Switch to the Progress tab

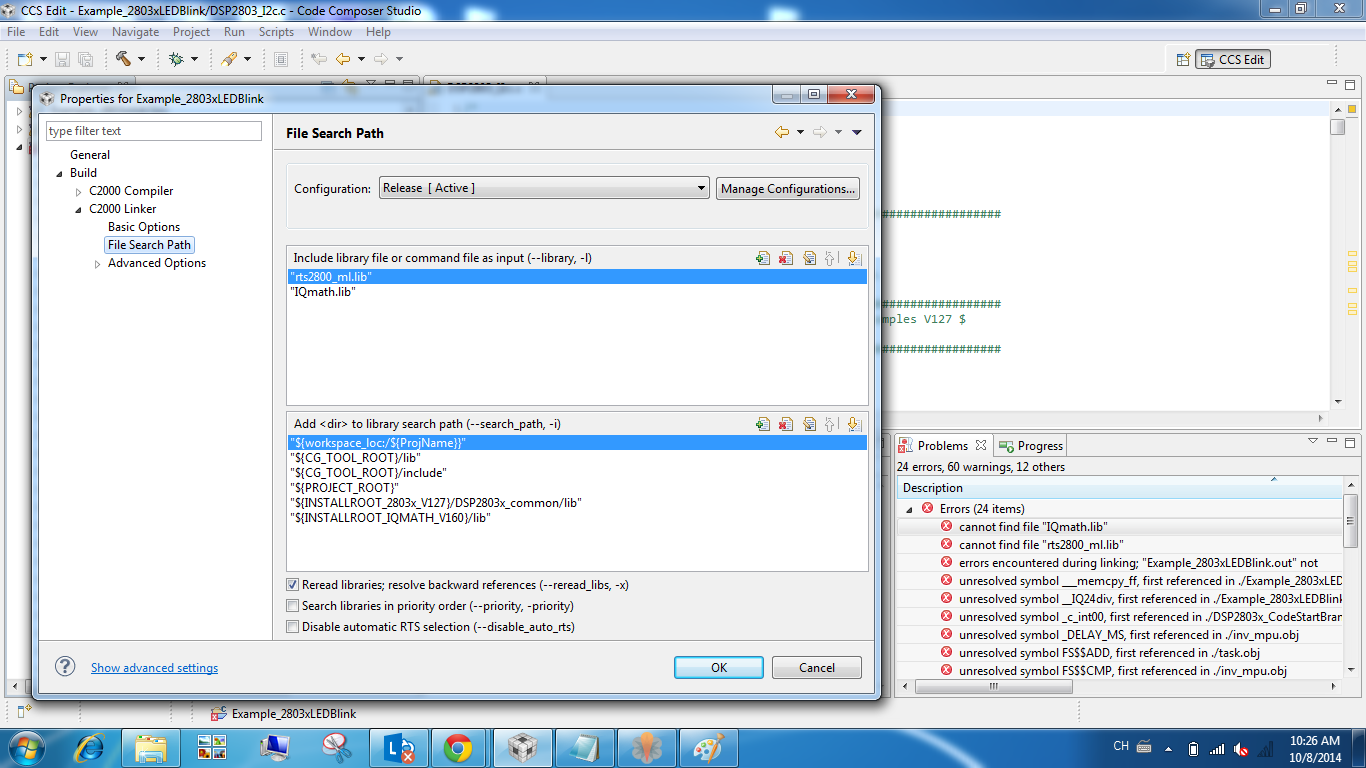(x=1030, y=446)
